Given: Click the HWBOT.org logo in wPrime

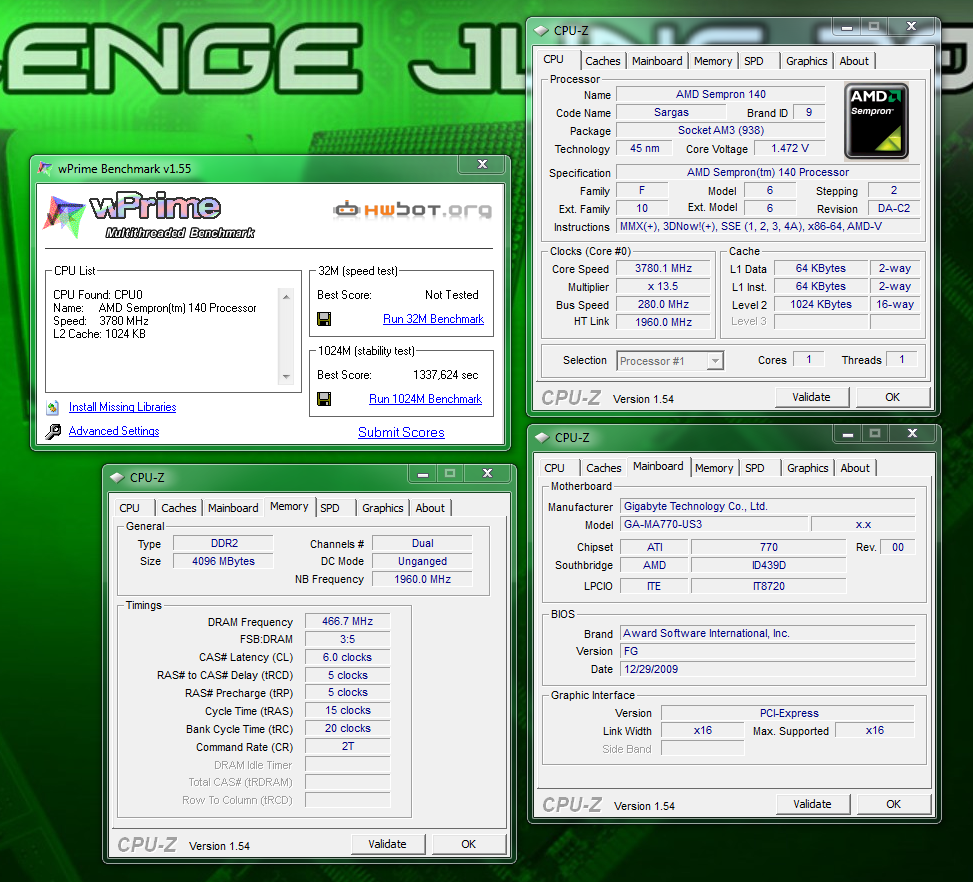Looking at the screenshot, I should (413, 210).
